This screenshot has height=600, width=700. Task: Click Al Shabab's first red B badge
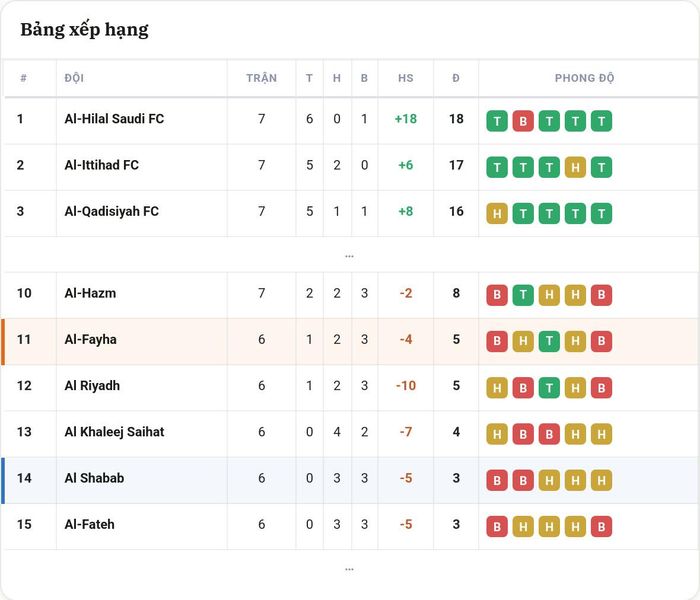tap(497, 480)
